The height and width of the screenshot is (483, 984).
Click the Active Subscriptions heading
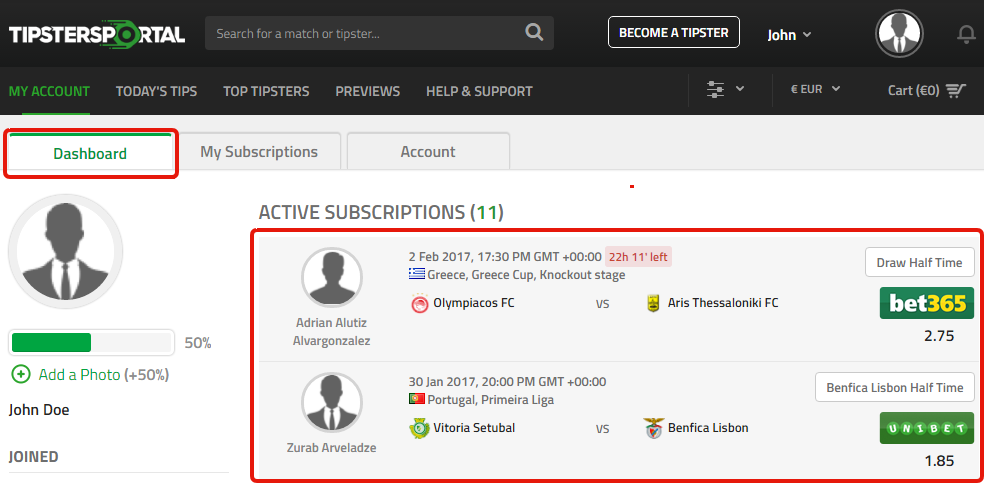coord(381,213)
